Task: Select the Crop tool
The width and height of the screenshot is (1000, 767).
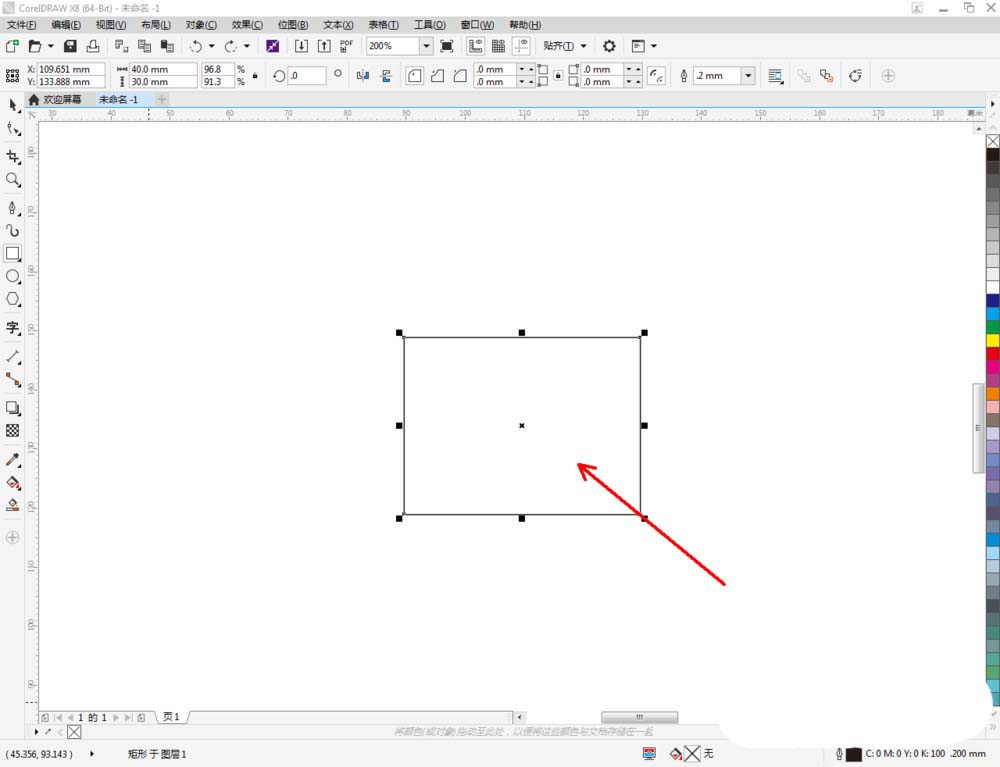Action: [x=13, y=156]
